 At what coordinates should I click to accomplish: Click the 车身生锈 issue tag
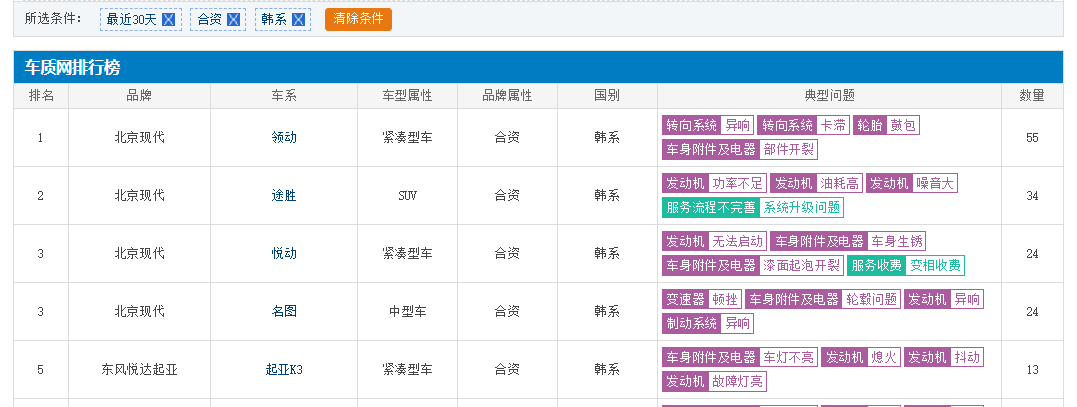click(x=848, y=241)
